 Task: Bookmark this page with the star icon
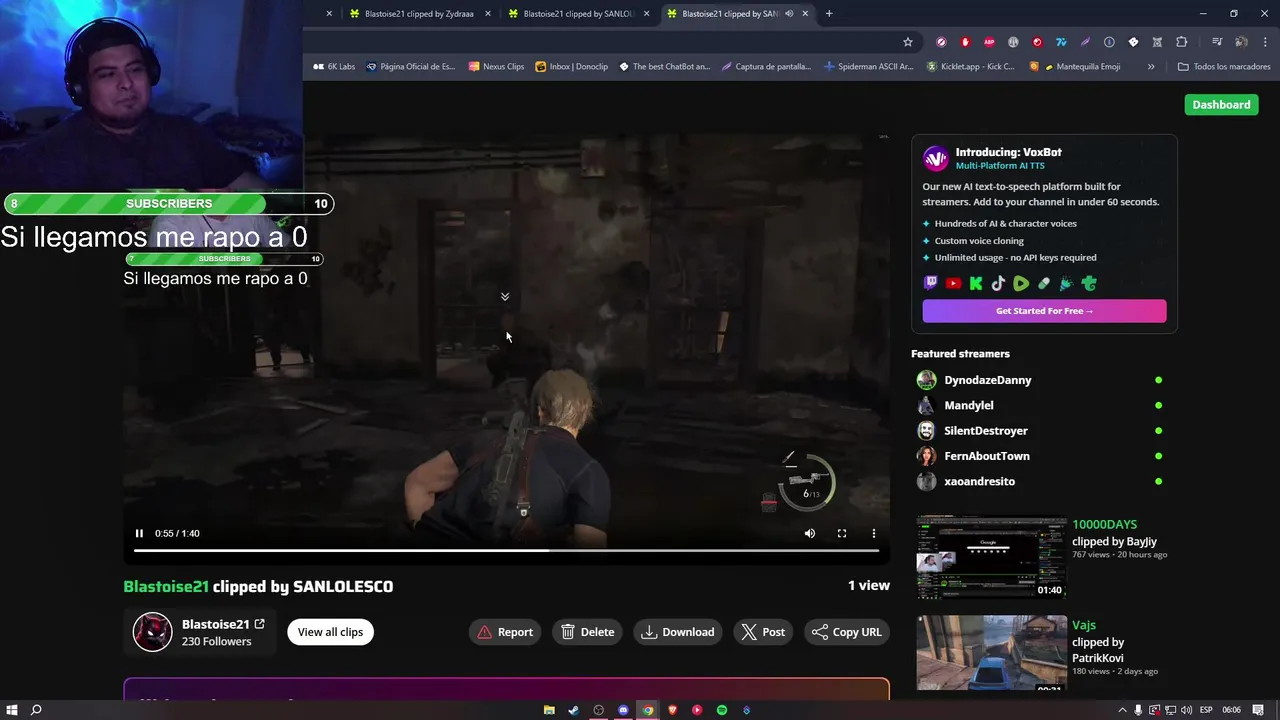point(908,42)
